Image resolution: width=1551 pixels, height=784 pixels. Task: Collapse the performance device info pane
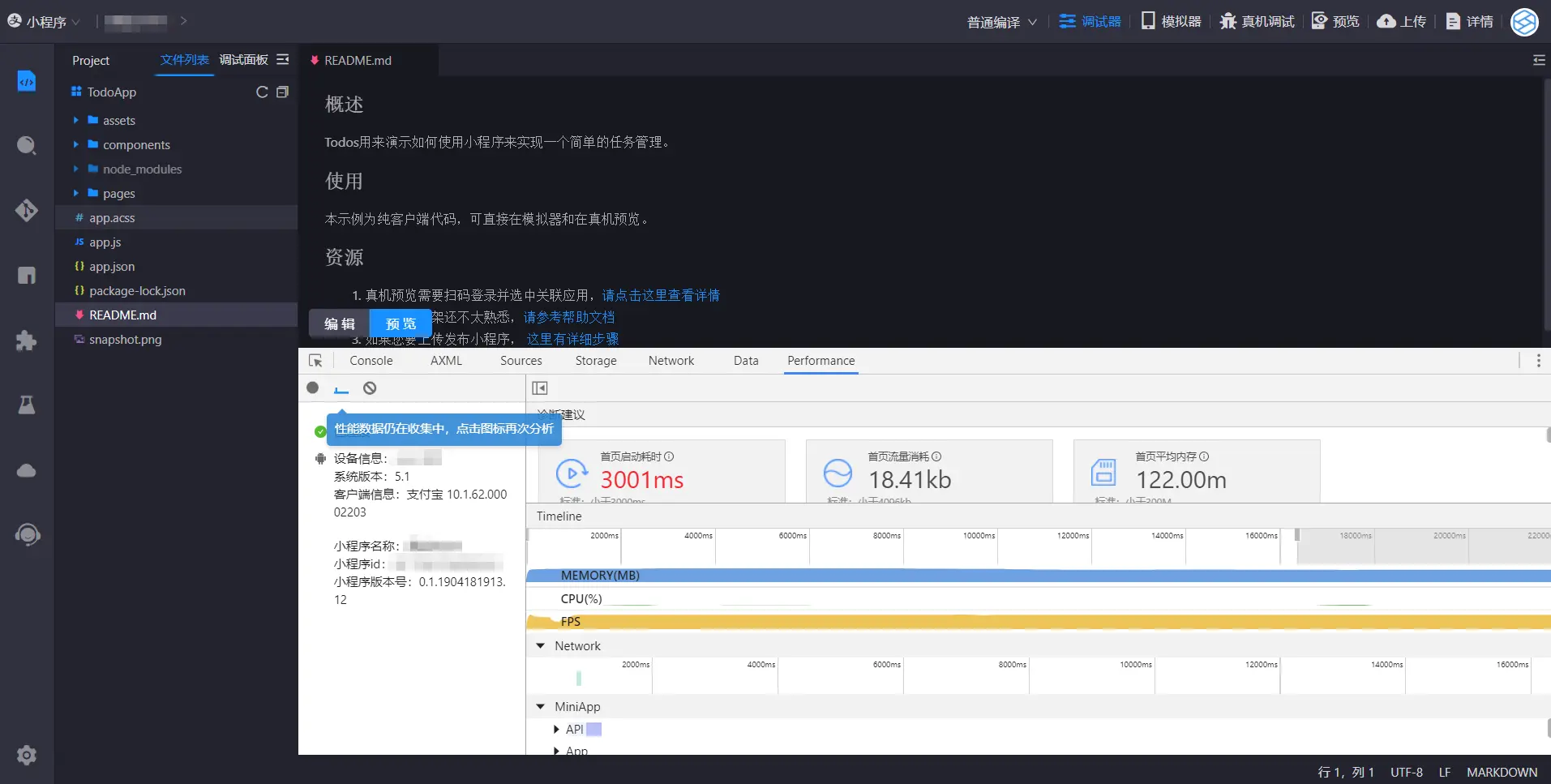click(540, 388)
